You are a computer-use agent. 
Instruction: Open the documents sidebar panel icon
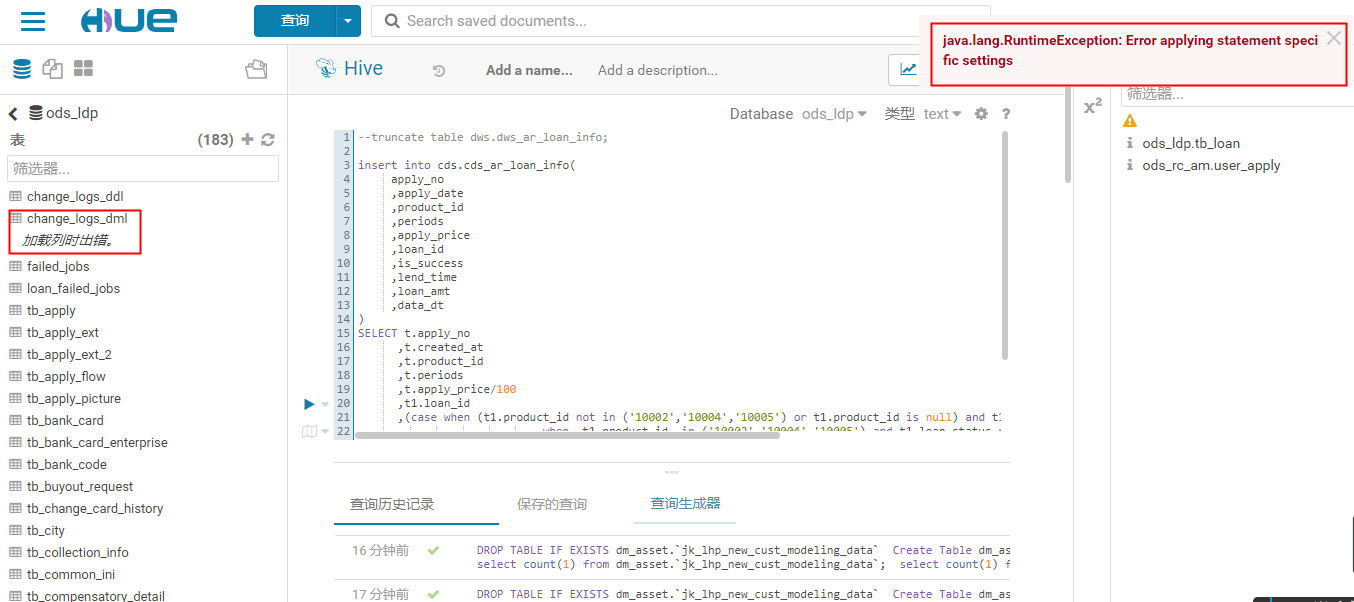coord(53,69)
